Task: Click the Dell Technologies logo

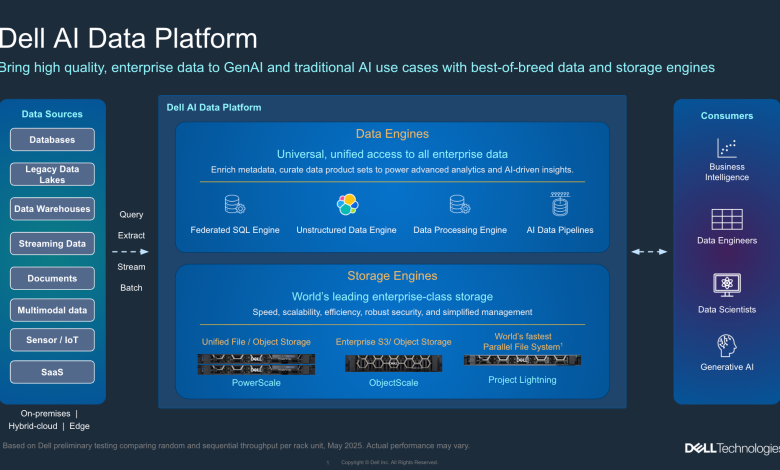Action: click(x=732, y=448)
